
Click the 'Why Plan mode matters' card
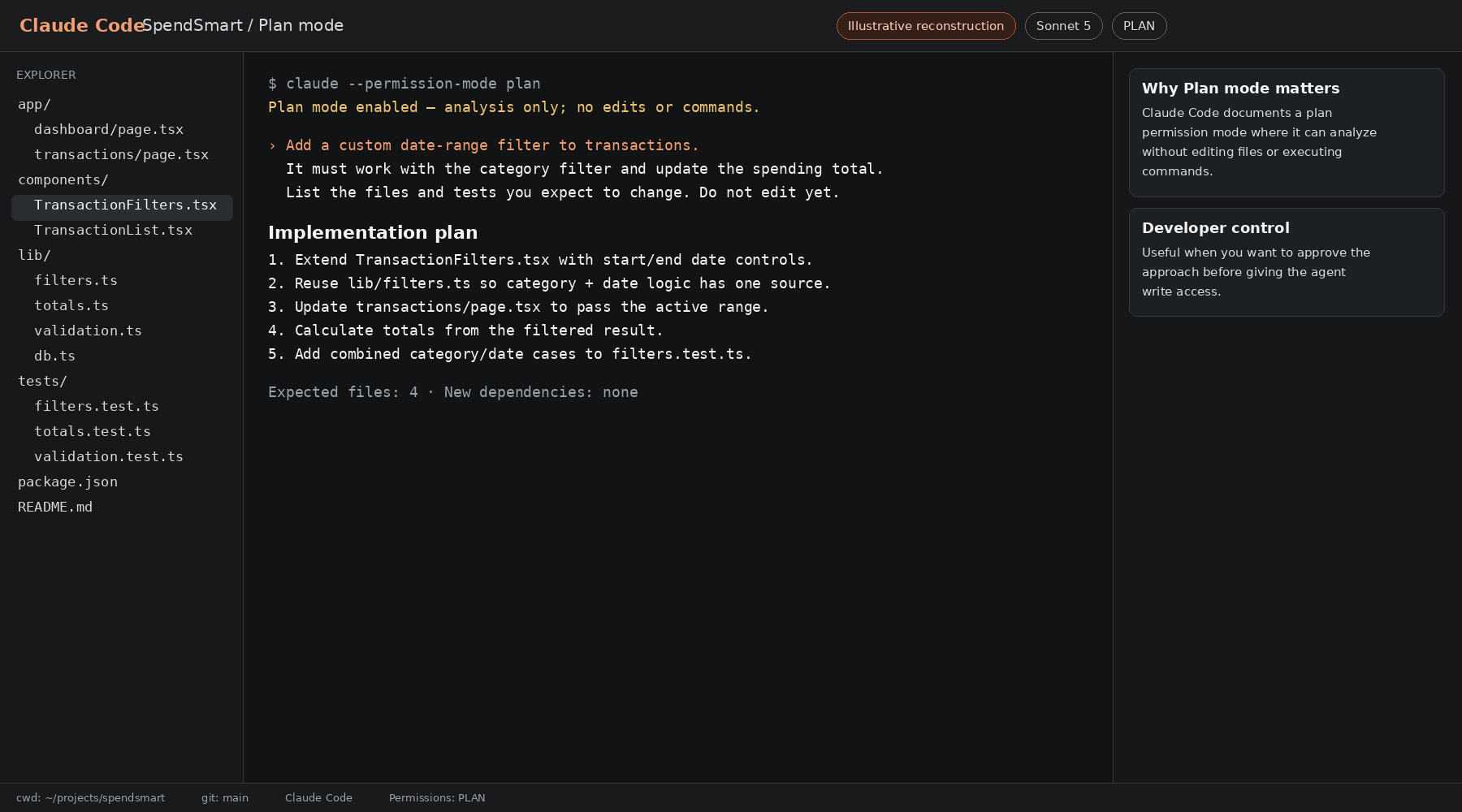(x=1287, y=132)
